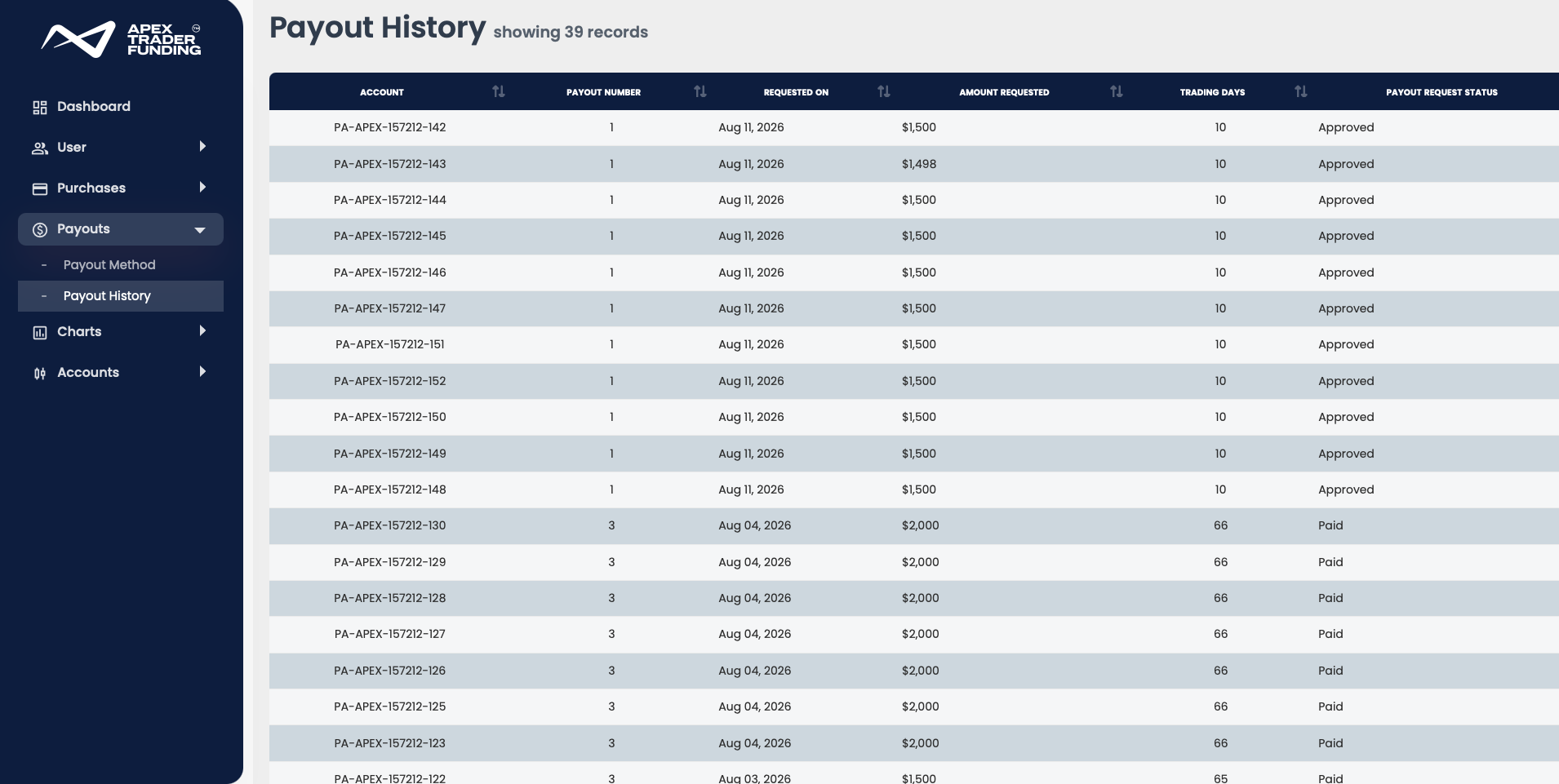Image resolution: width=1559 pixels, height=784 pixels.
Task: Click the 'showing 39 records' text
Action: 571,32
